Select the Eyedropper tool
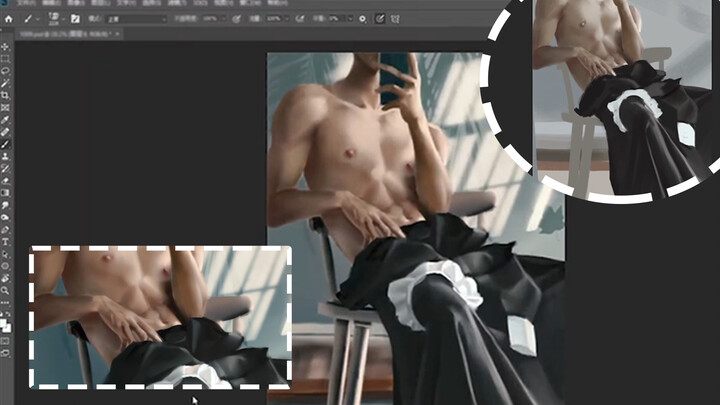This screenshot has width=720, height=405. tap(5, 120)
